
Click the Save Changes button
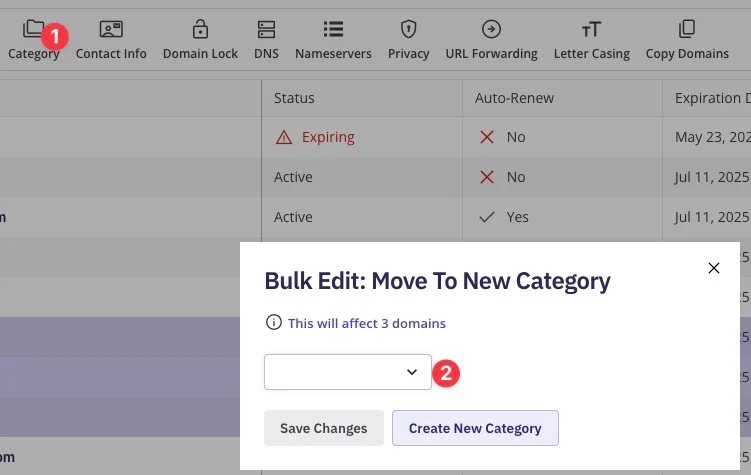(x=324, y=428)
